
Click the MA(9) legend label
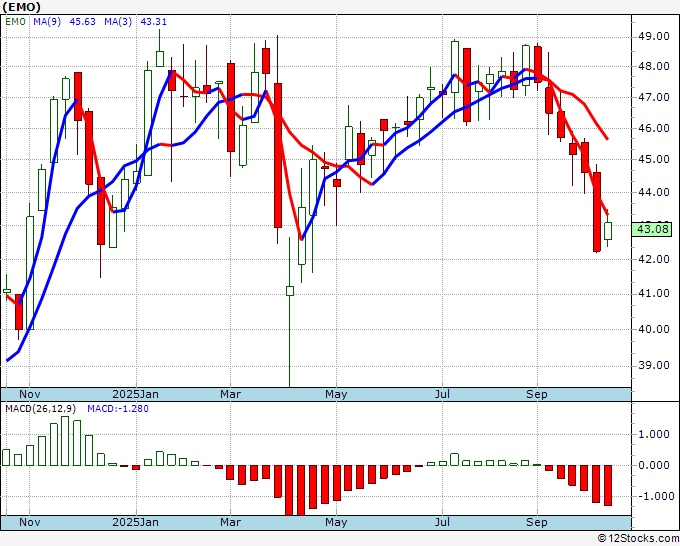47,21
